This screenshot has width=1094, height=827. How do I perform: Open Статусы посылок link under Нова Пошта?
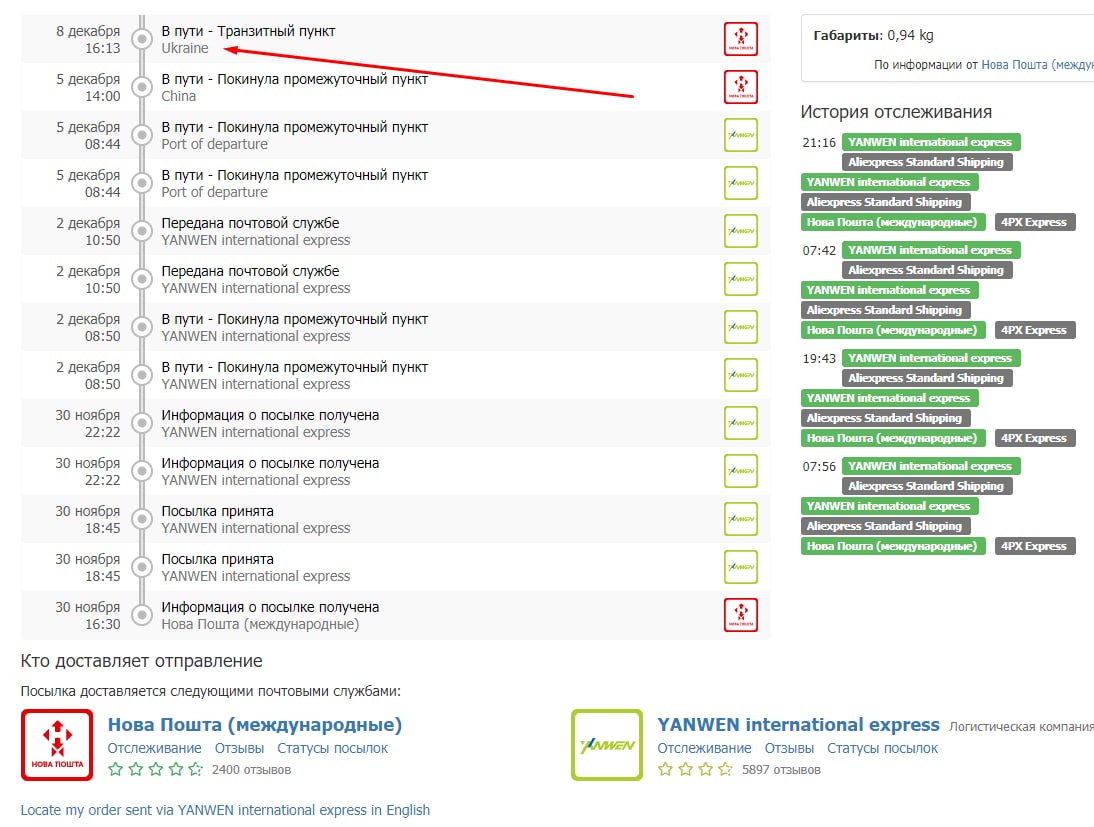pyautogui.click(x=332, y=748)
